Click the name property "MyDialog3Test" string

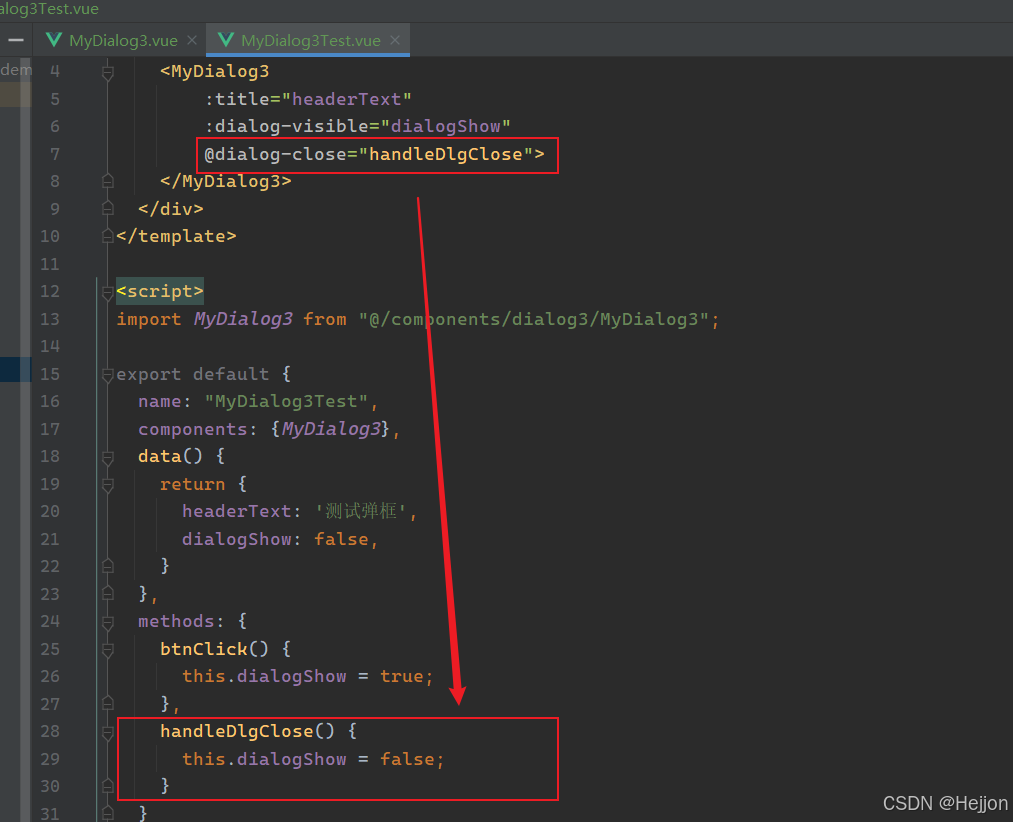click(x=286, y=401)
